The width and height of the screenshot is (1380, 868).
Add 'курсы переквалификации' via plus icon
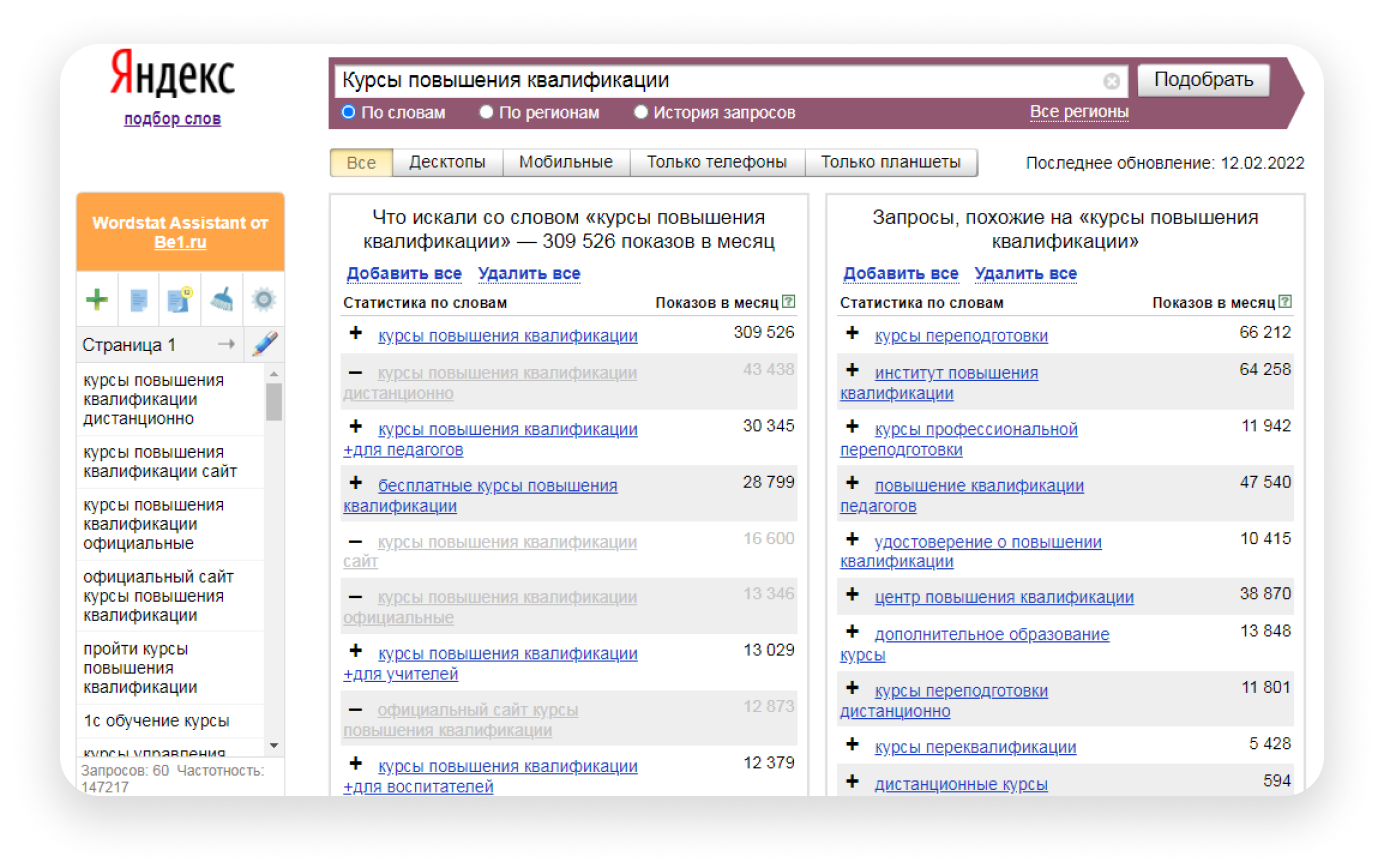[852, 745]
